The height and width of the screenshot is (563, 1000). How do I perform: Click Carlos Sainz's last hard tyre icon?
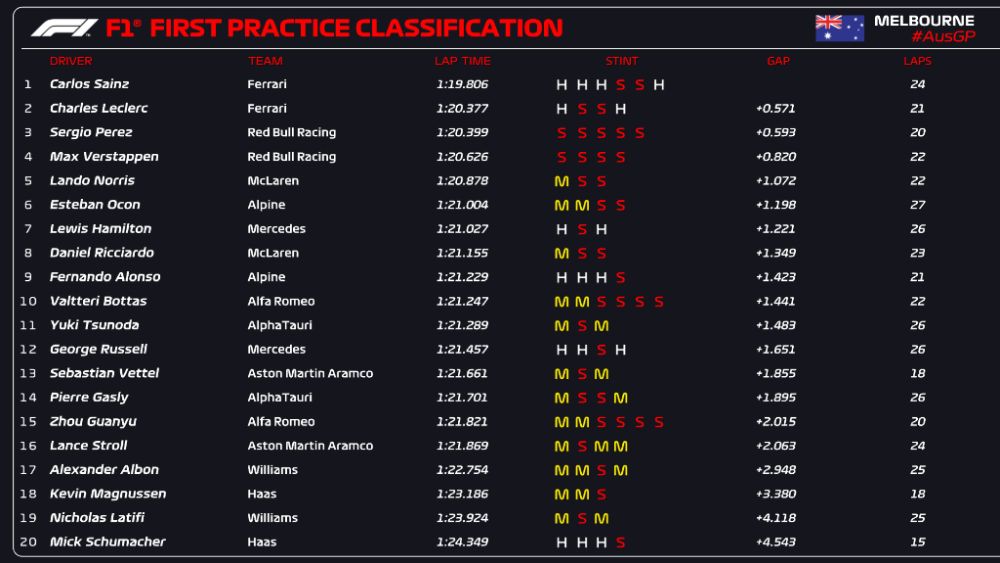coord(659,85)
